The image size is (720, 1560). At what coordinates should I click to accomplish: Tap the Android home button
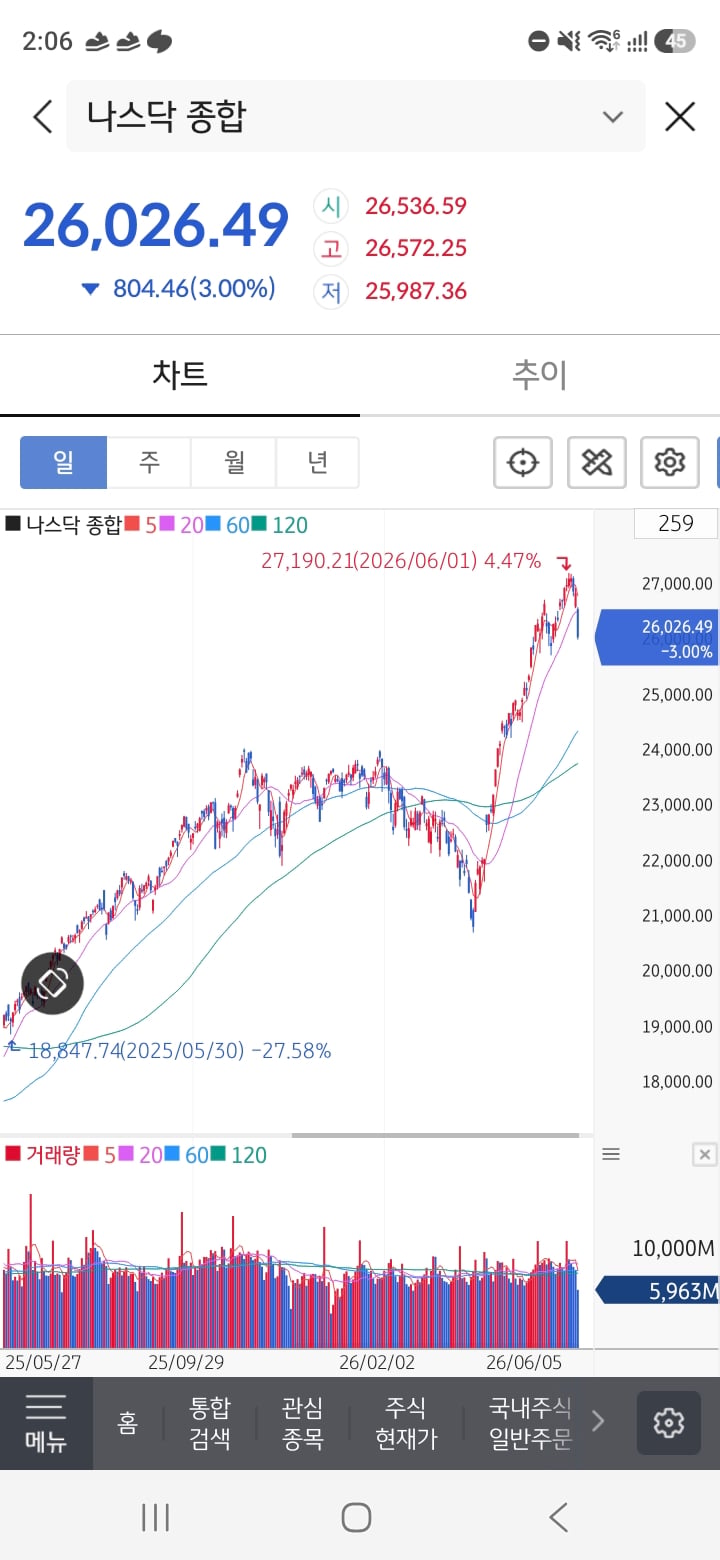click(356, 1517)
